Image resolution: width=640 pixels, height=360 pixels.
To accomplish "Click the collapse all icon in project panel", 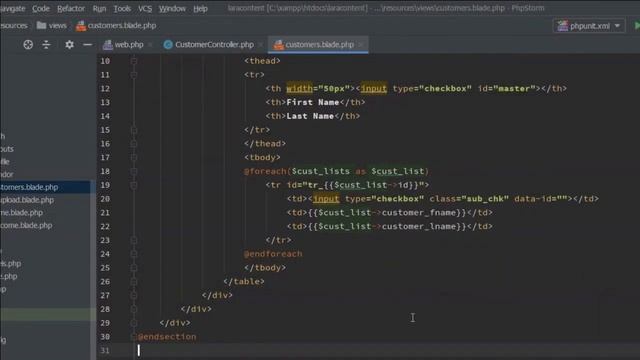I will pyautogui.click(x=46, y=44).
